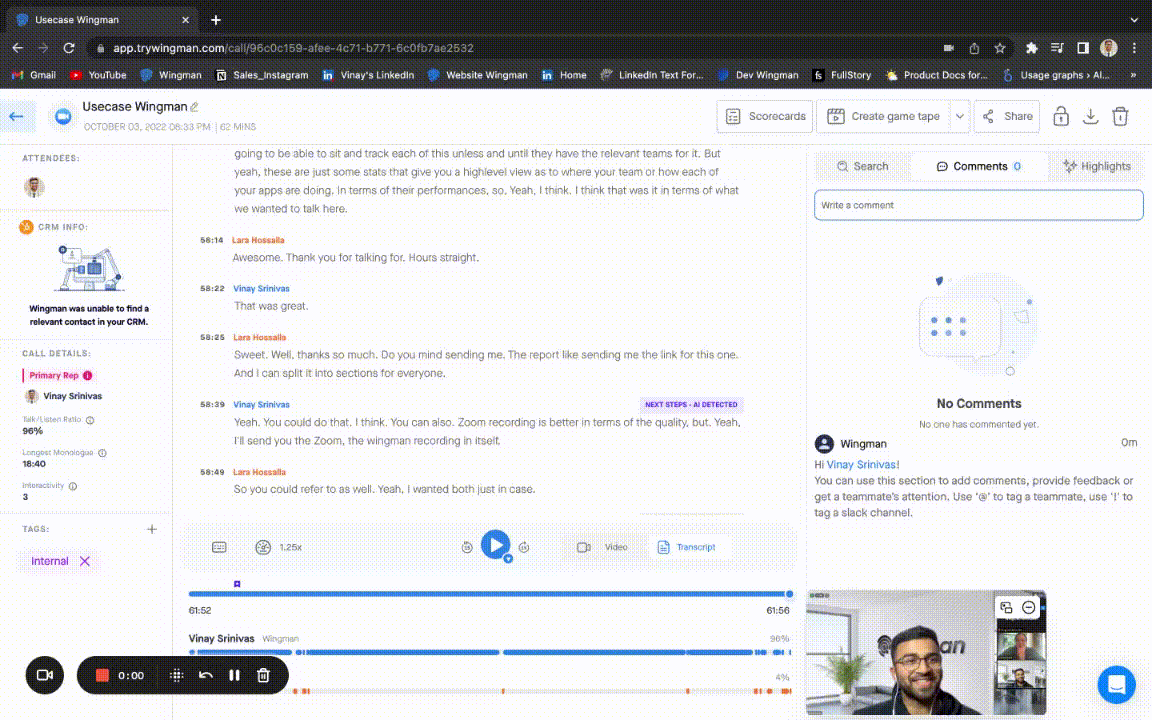Click speaker name Lara Hossalla at 58:25
Image resolution: width=1152 pixels, height=720 pixels.
[x=259, y=337]
